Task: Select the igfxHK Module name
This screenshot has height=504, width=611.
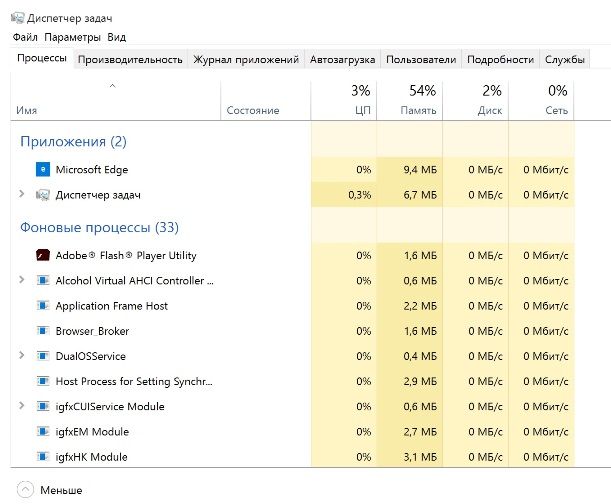Action: 92,456
